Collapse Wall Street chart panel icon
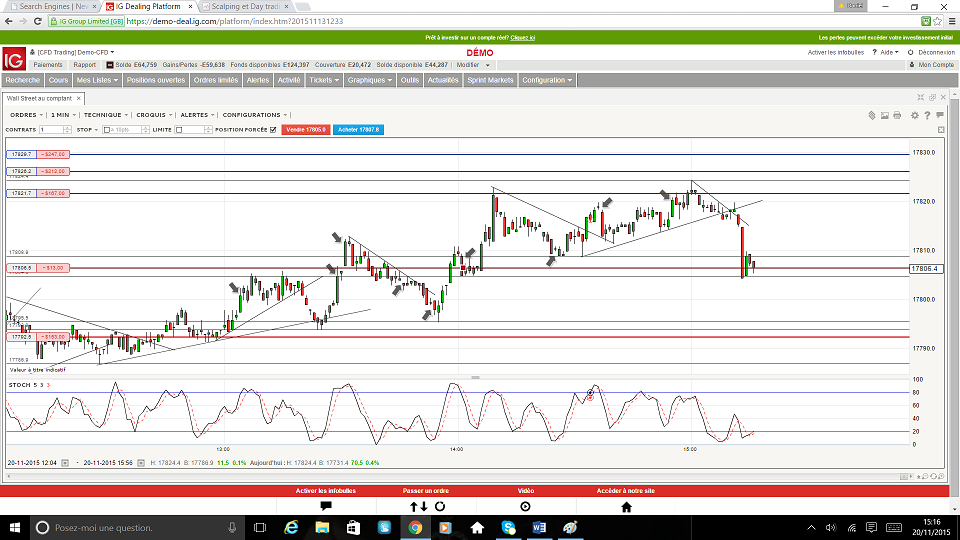 click(921, 97)
